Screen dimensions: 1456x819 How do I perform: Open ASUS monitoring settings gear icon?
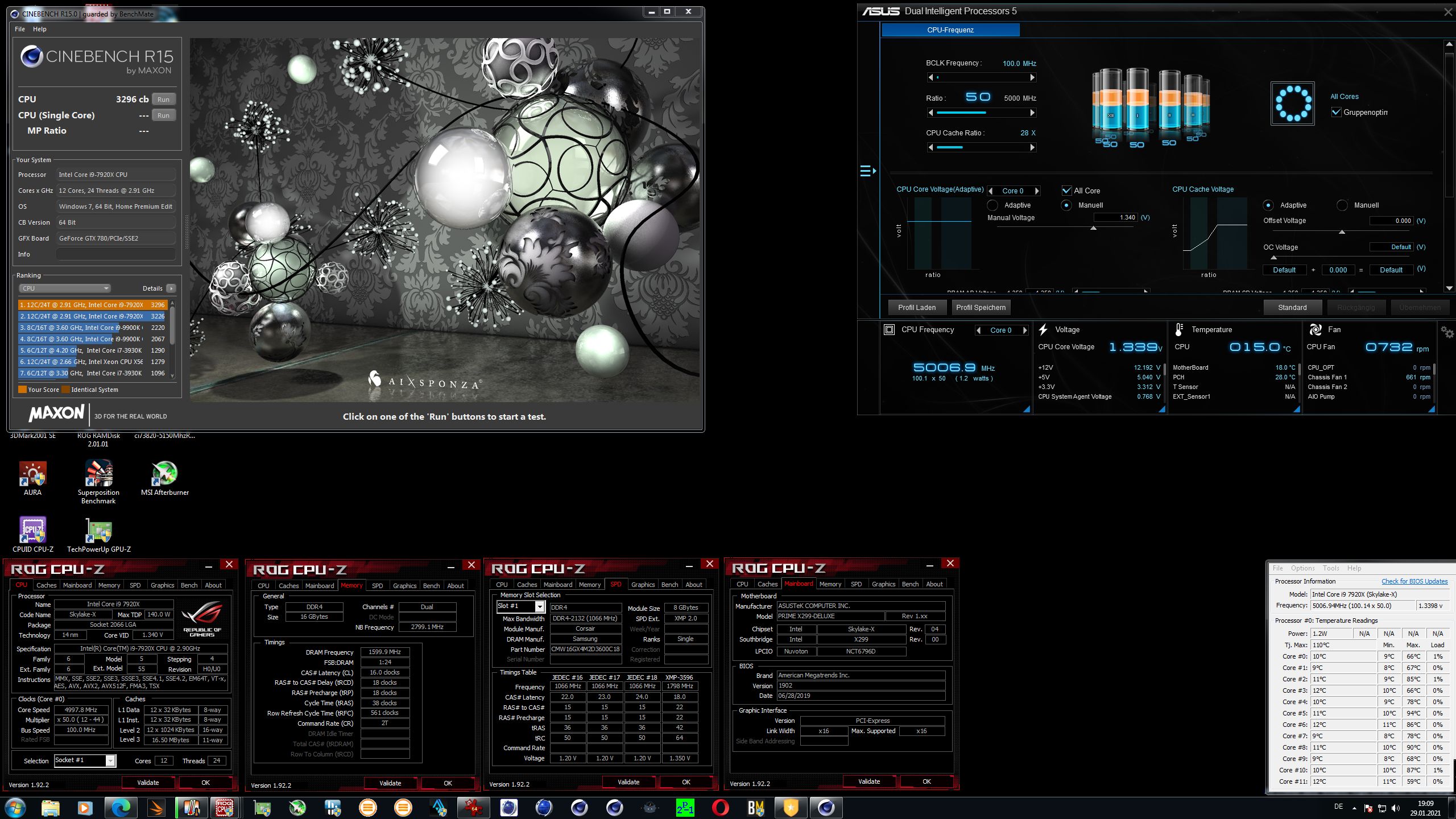[x=1447, y=332]
